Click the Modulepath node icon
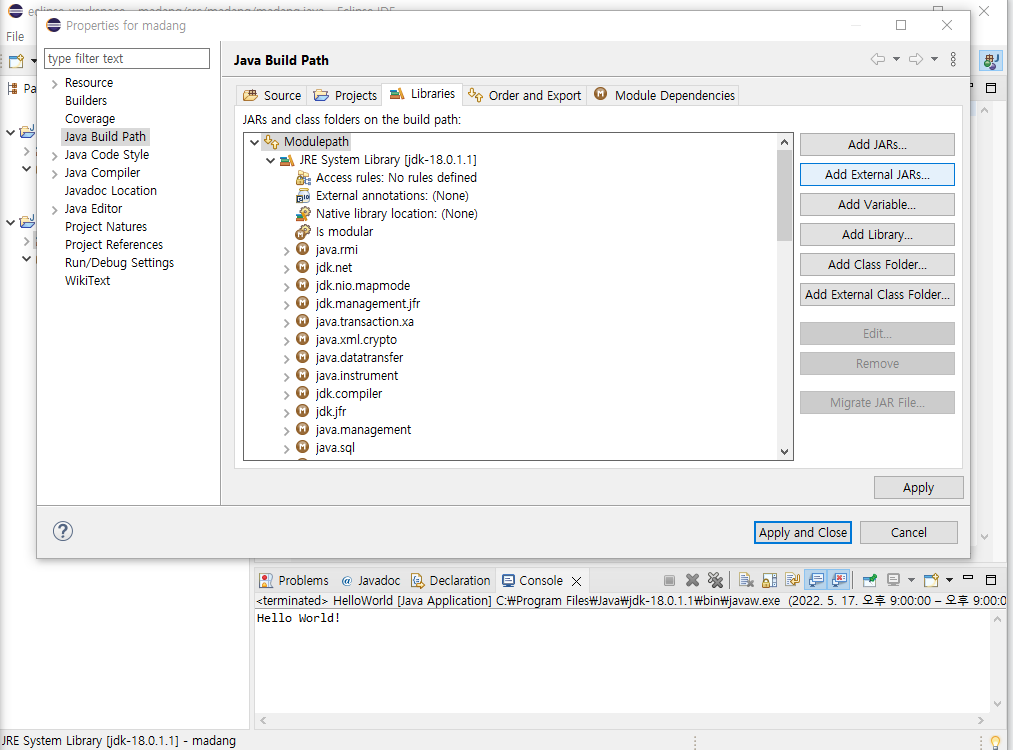This screenshot has width=1013, height=750. point(271,141)
